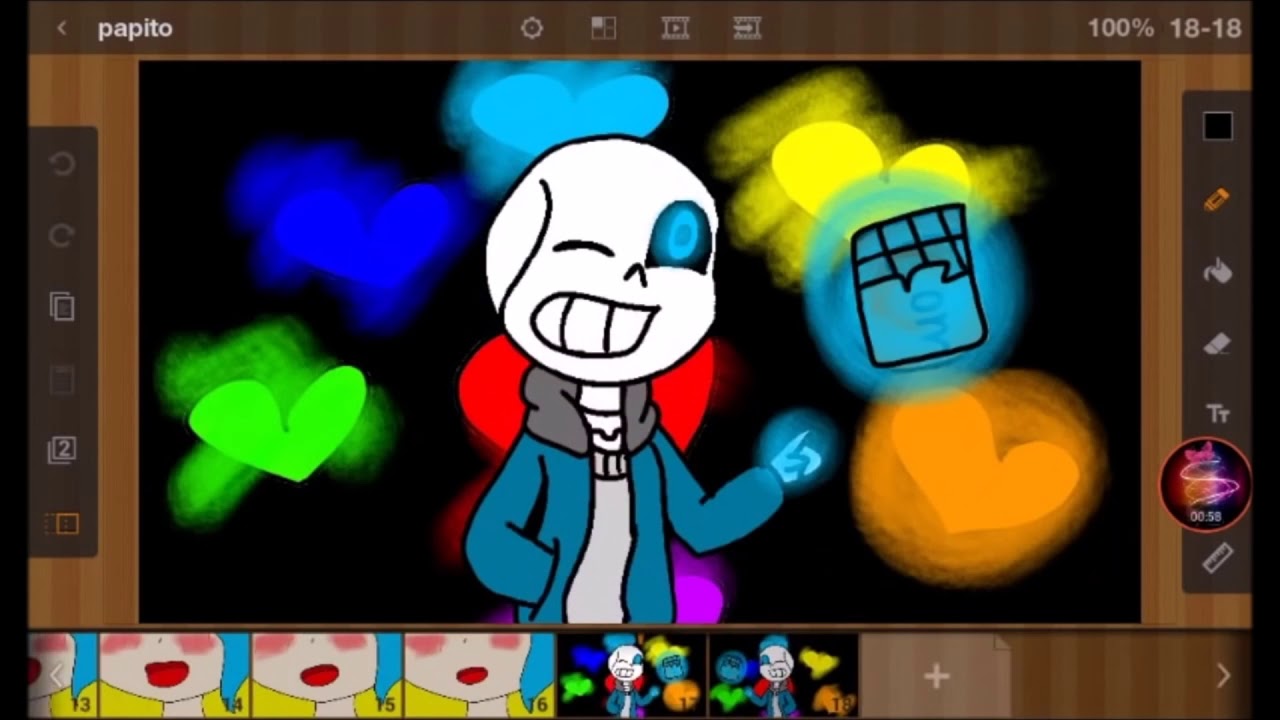Click the 100% zoom indicator
The width and height of the screenshot is (1280, 720).
tap(1121, 28)
